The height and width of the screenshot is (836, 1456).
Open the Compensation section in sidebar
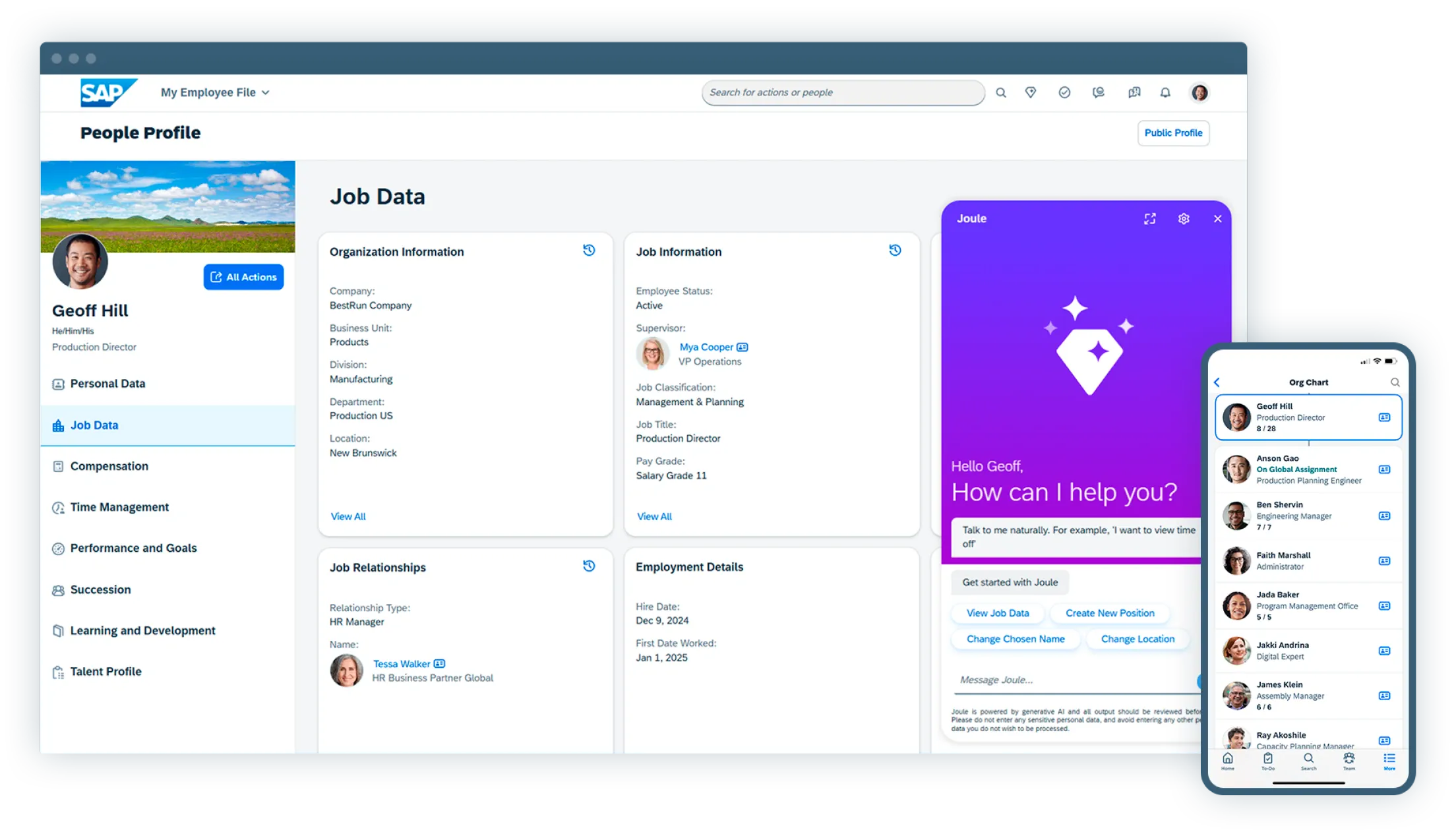click(109, 466)
